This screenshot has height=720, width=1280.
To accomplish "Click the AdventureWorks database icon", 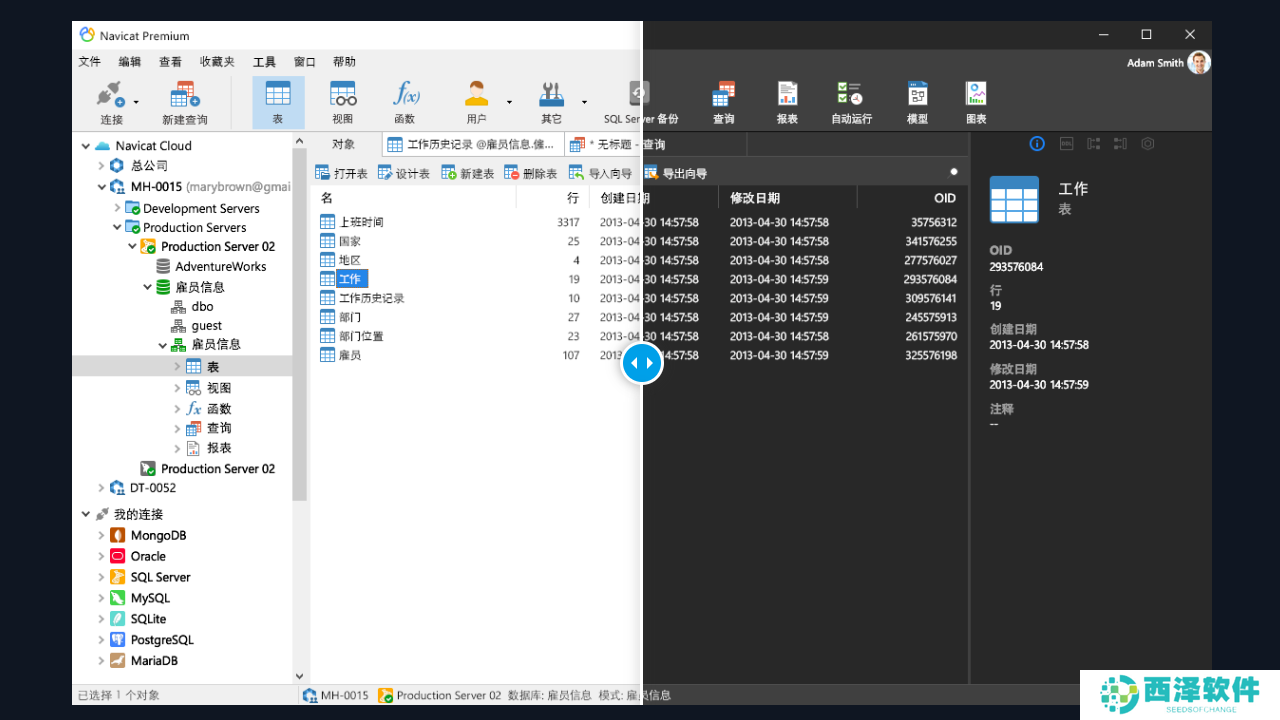I will click(x=163, y=267).
